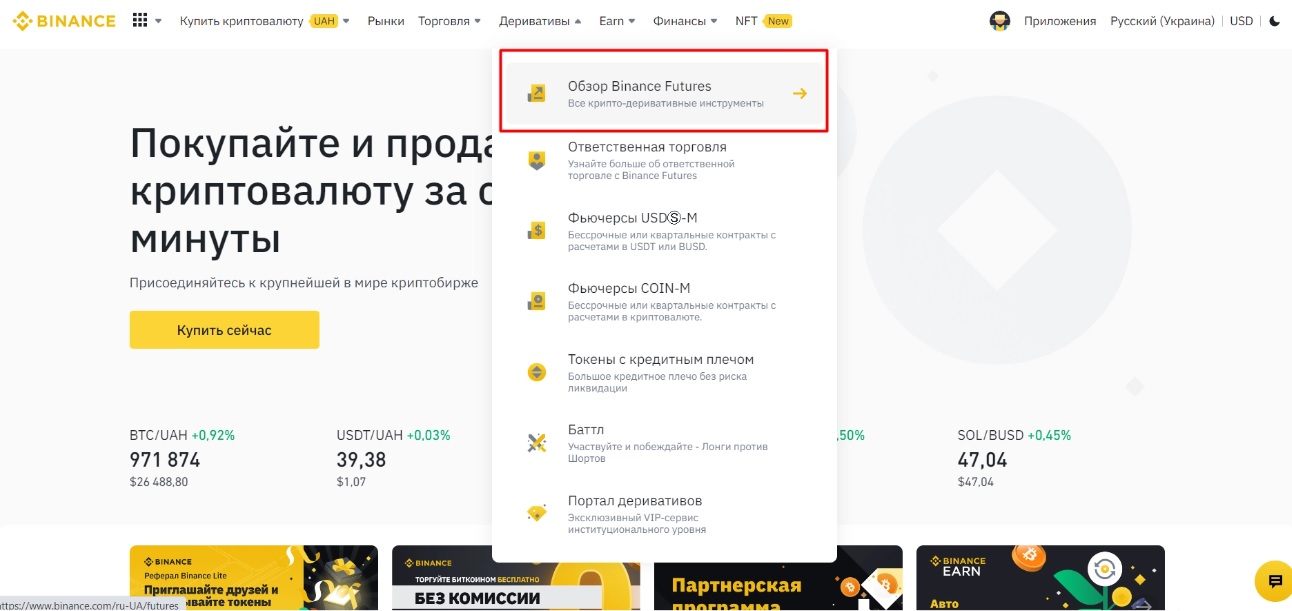Open the Рынки menu item
Viewport: 1292px width, 611px height.
click(386, 21)
